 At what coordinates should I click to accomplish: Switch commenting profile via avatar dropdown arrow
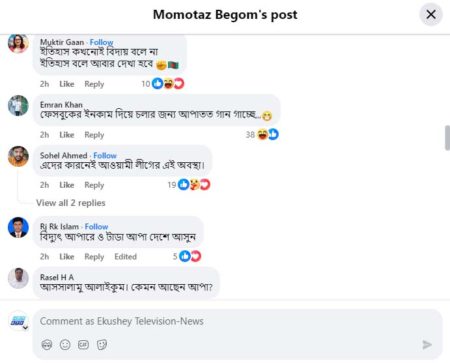25,327
